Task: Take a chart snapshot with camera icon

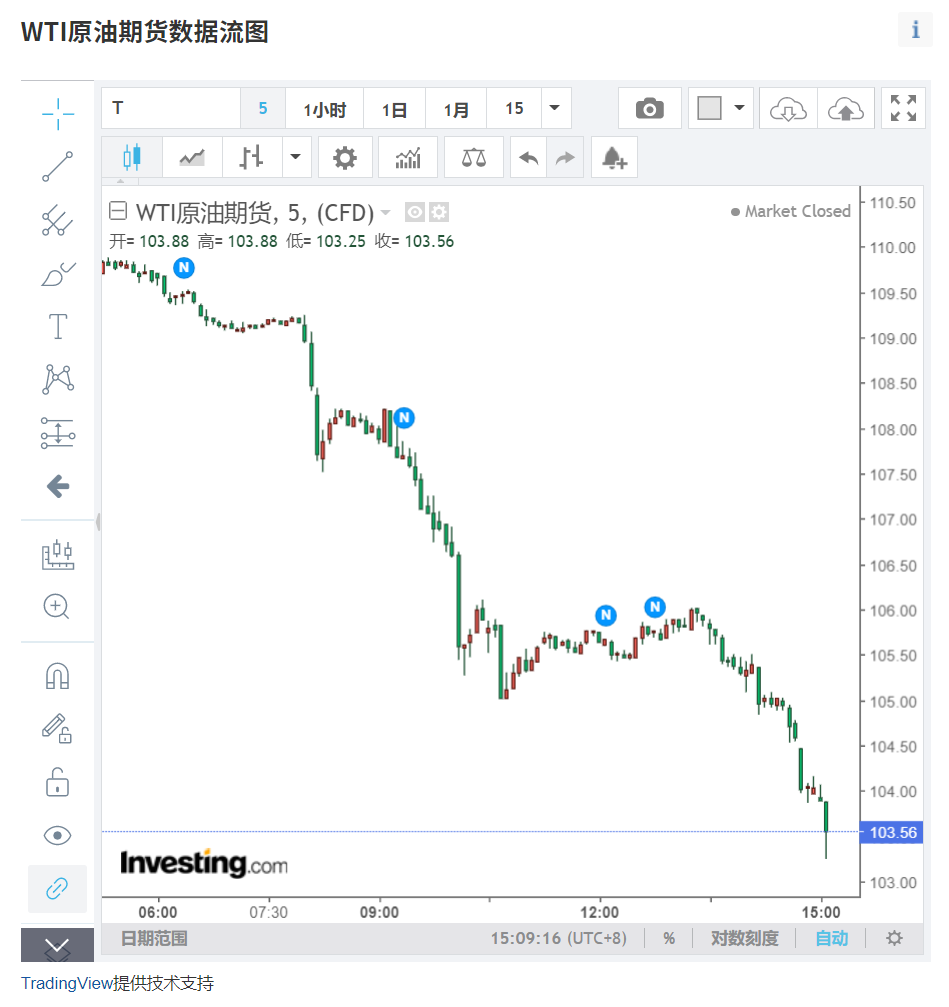Action: [649, 109]
